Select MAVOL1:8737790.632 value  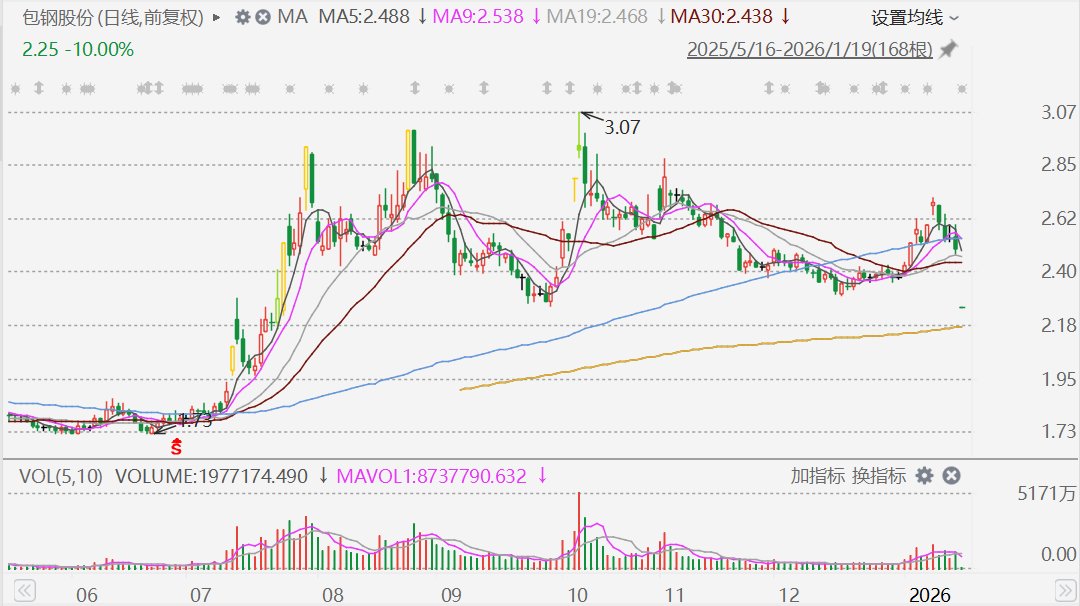point(431,476)
